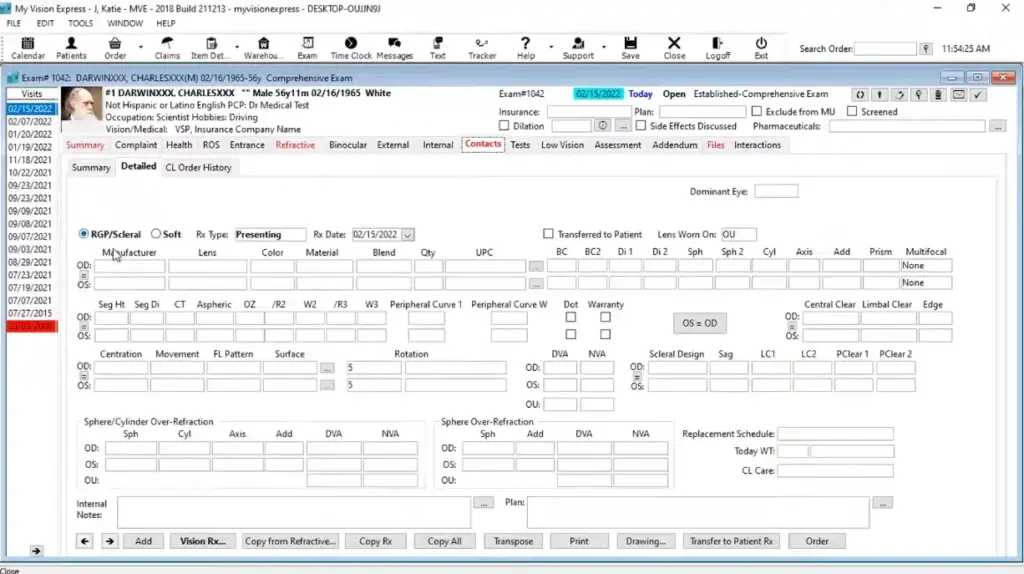Check the OD Dot checkbox
Image resolution: width=1024 pixels, height=574 pixels.
pos(571,317)
